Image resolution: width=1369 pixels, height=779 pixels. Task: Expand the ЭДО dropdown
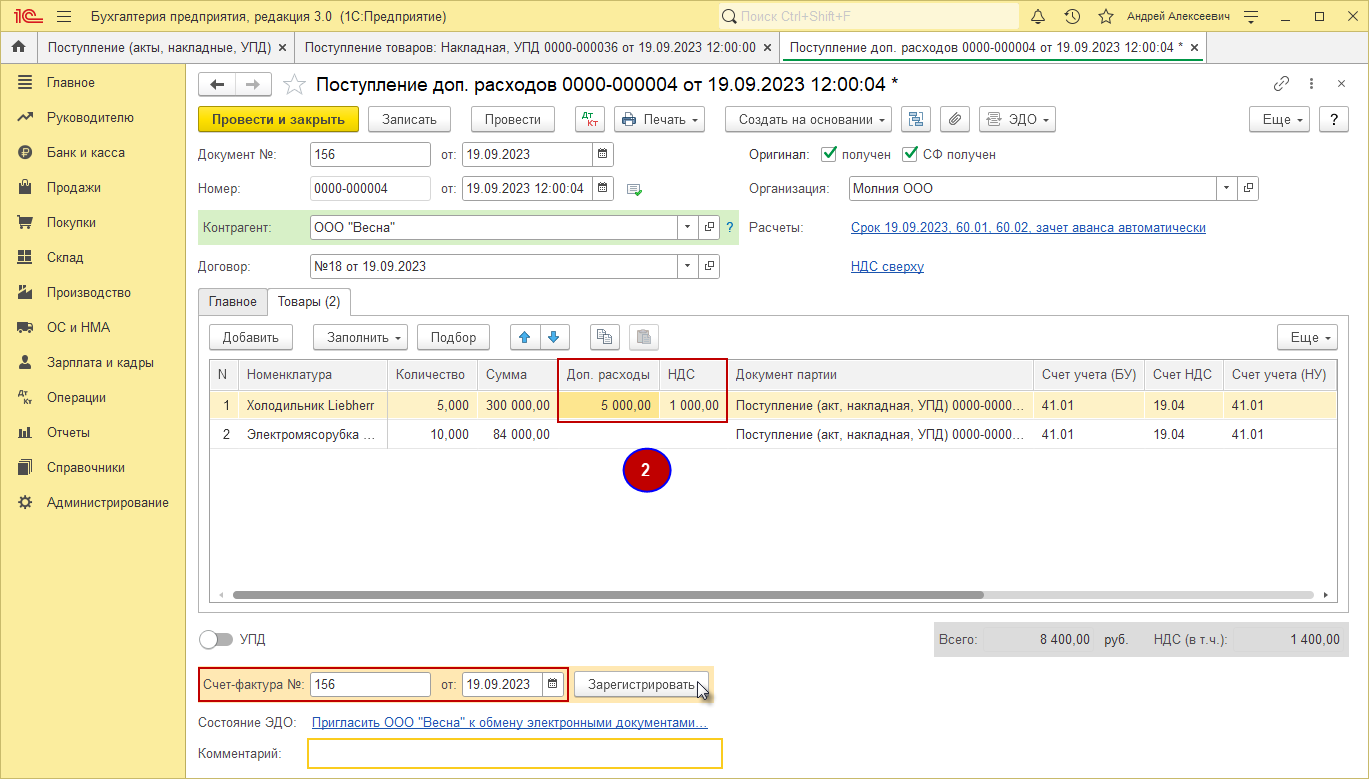tap(1017, 119)
